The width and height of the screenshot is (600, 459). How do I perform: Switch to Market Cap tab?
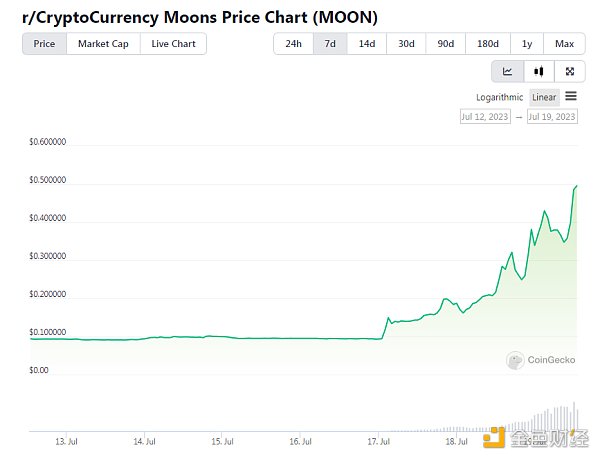[103, 44]
